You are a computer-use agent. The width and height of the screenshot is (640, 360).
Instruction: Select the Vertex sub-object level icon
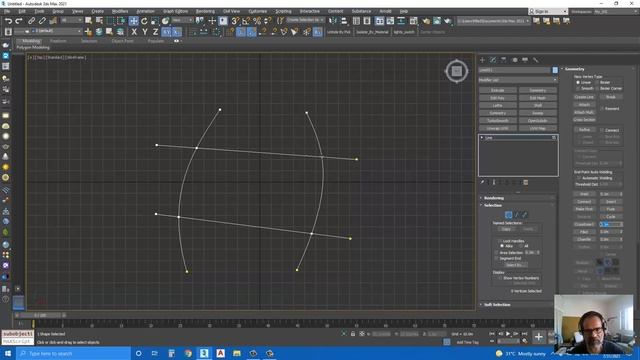click(x=509, y=214)
